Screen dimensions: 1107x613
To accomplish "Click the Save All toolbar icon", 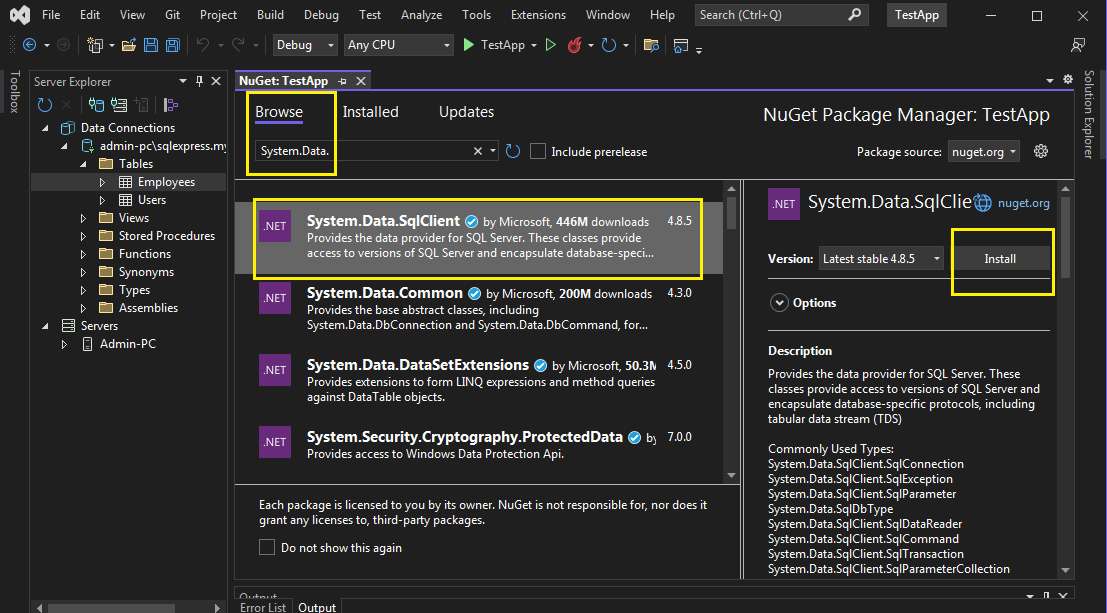I will coord(173,45).
